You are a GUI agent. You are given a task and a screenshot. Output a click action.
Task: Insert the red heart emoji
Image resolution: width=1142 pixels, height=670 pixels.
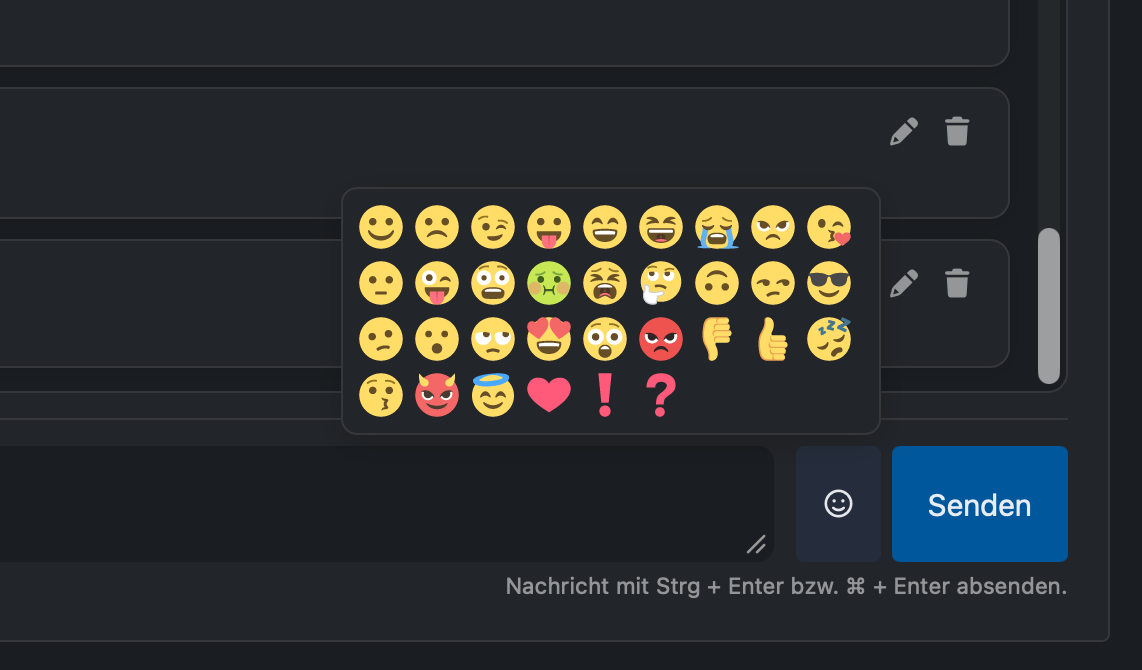click(x=548, y=395)
